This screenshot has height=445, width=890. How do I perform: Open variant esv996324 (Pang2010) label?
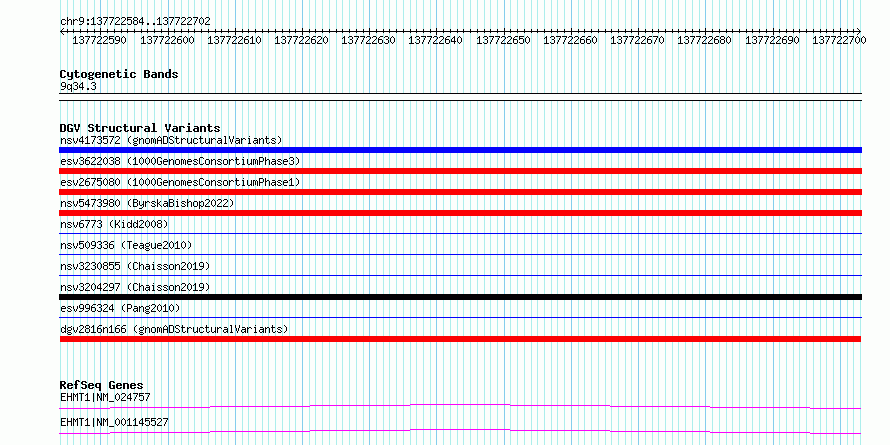120,308
